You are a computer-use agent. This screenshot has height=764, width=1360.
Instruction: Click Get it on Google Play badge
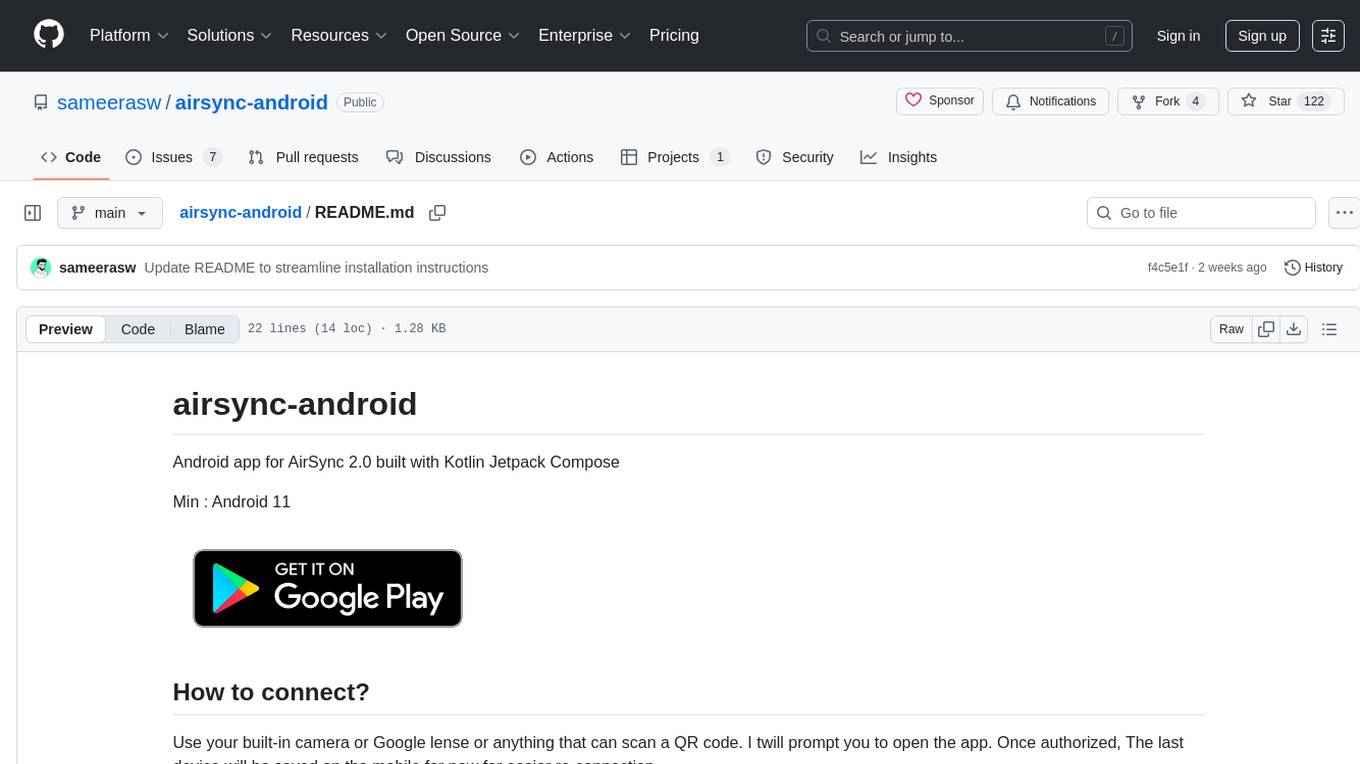[327, 588]
